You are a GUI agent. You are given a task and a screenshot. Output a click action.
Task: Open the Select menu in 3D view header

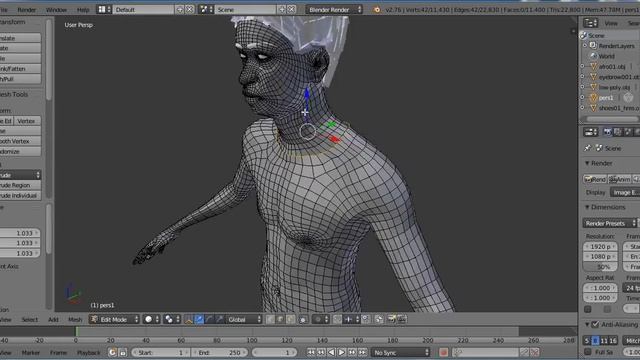point(29,319)
